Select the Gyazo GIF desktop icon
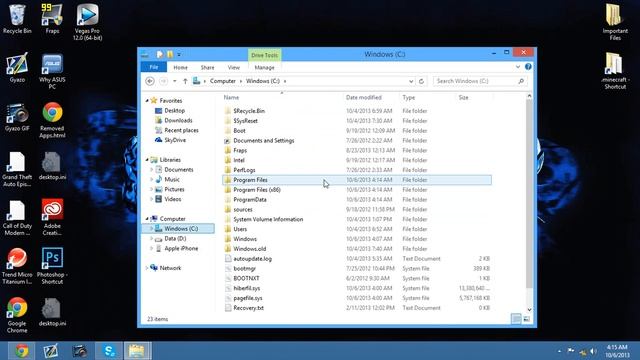 click(17, 117)
